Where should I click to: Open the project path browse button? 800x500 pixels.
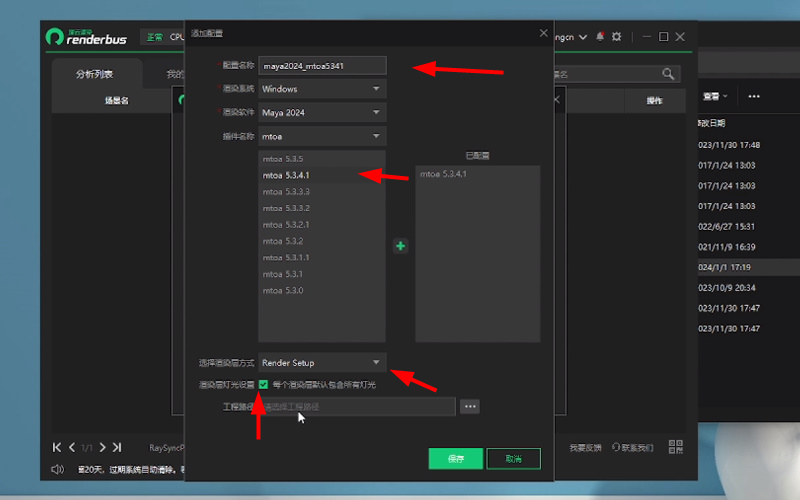point(470,407)
